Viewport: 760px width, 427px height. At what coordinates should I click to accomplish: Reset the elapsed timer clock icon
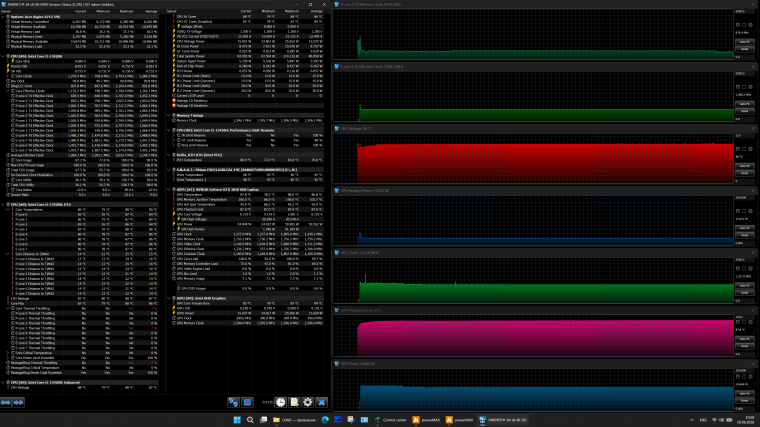(281, 402)
